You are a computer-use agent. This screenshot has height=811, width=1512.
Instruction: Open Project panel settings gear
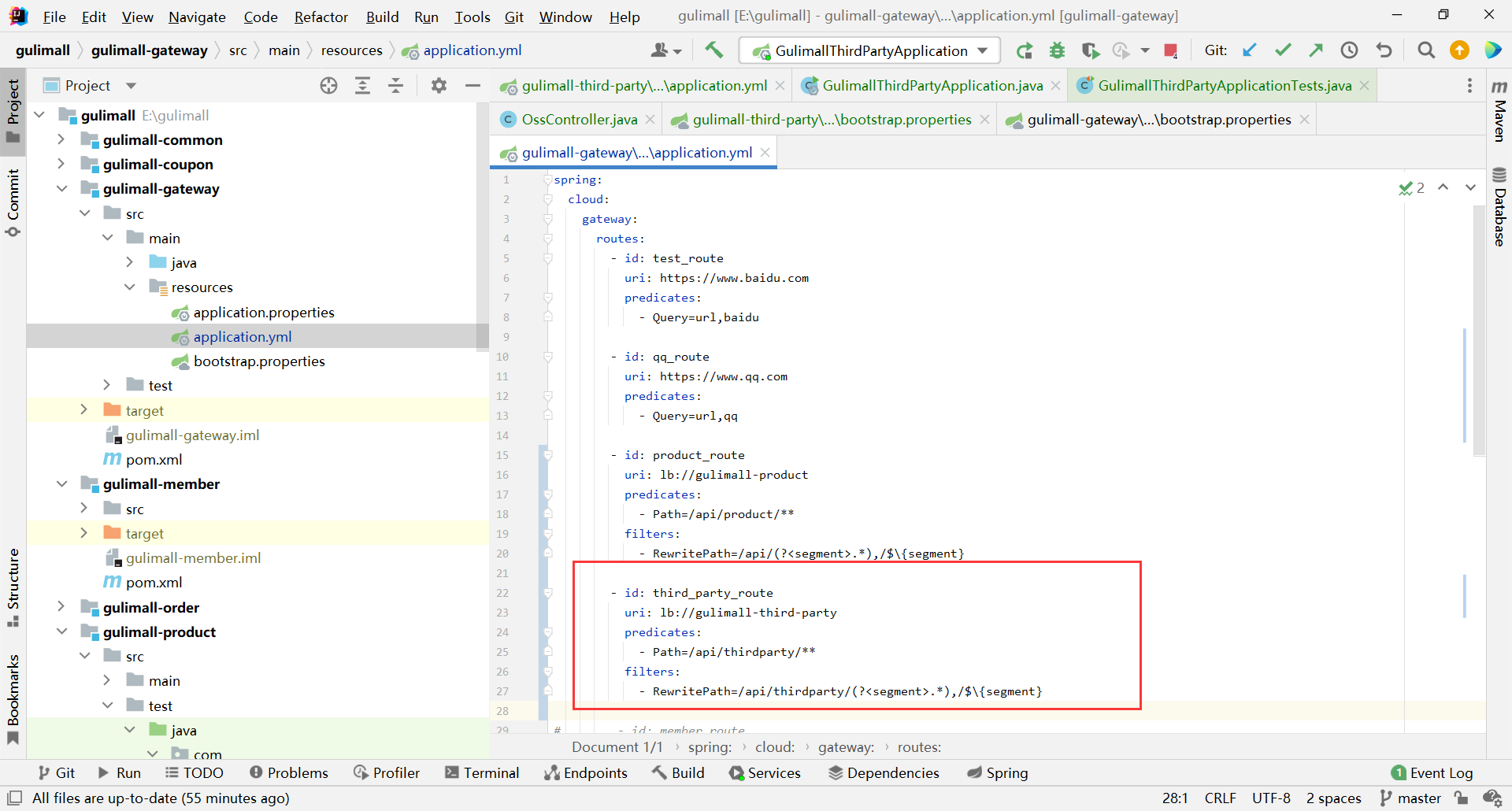coord(439,86)
